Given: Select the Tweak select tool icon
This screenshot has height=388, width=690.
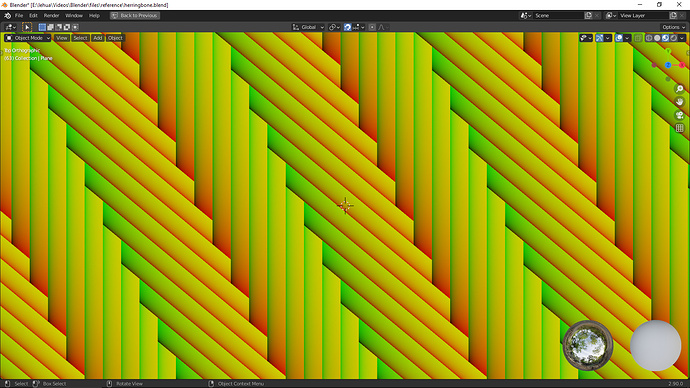Looking at the screenshot, I should pyautogui.click(x=27, y=27).
